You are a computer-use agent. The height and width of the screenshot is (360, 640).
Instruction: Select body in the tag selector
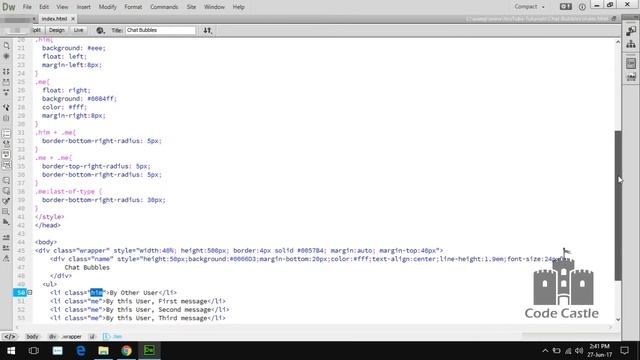coord(32,337)
